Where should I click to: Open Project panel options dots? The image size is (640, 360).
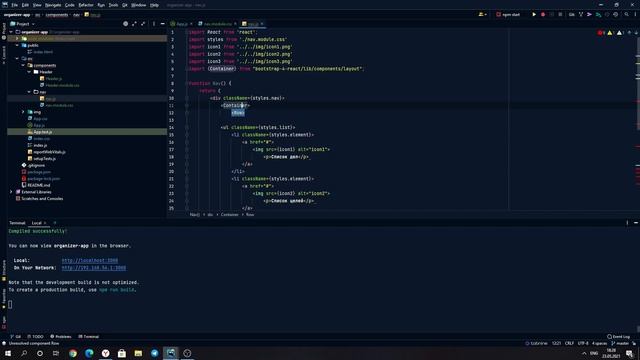click(x=154, y=24)
